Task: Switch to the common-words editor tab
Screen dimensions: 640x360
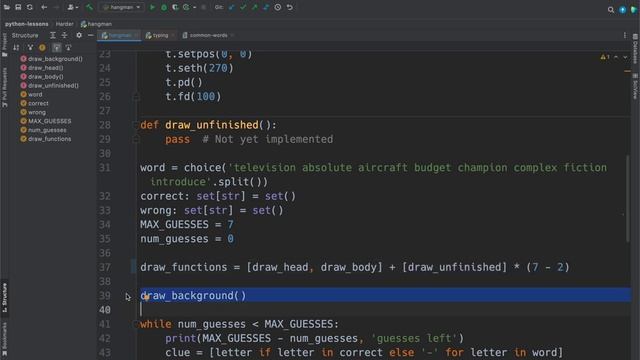Action: (x=208, y=36)
